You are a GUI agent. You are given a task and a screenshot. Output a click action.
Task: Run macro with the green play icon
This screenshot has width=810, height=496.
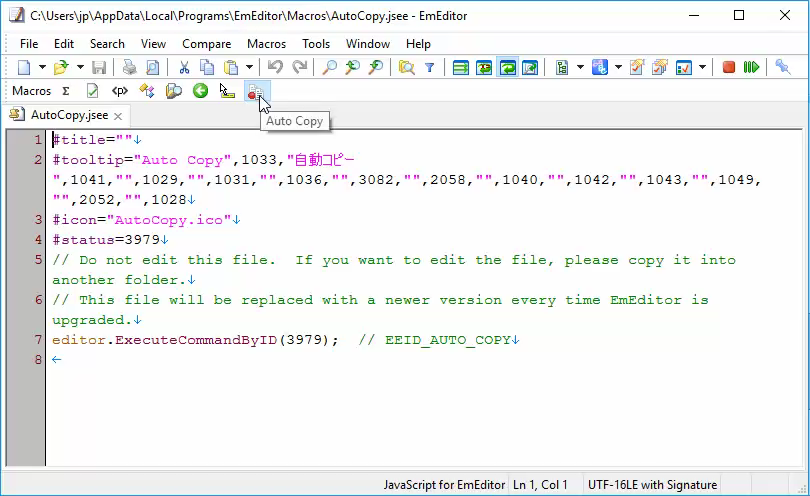click(751, 67)
